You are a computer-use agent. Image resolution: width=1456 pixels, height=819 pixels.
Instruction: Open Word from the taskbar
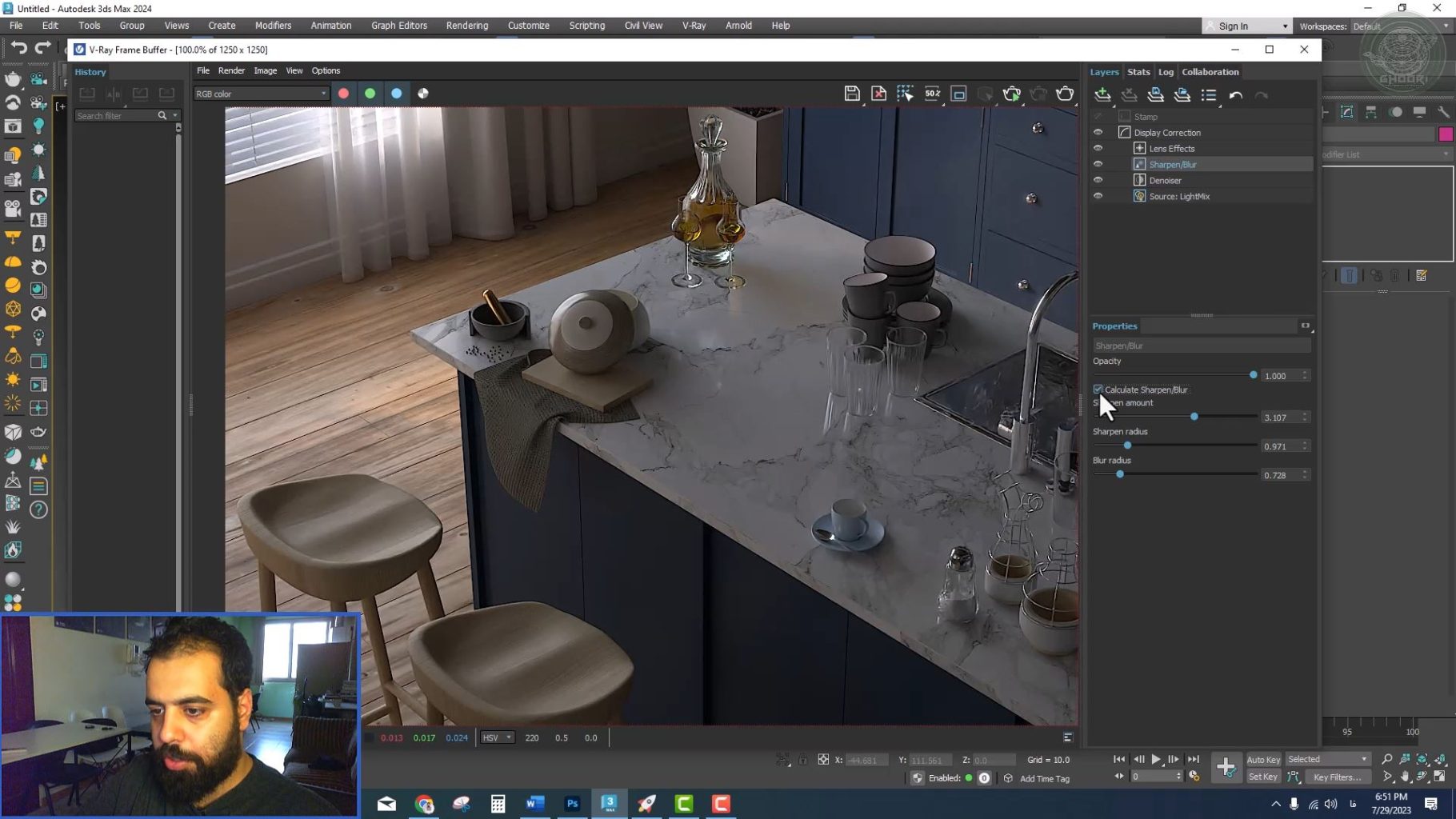coord(535,804)
